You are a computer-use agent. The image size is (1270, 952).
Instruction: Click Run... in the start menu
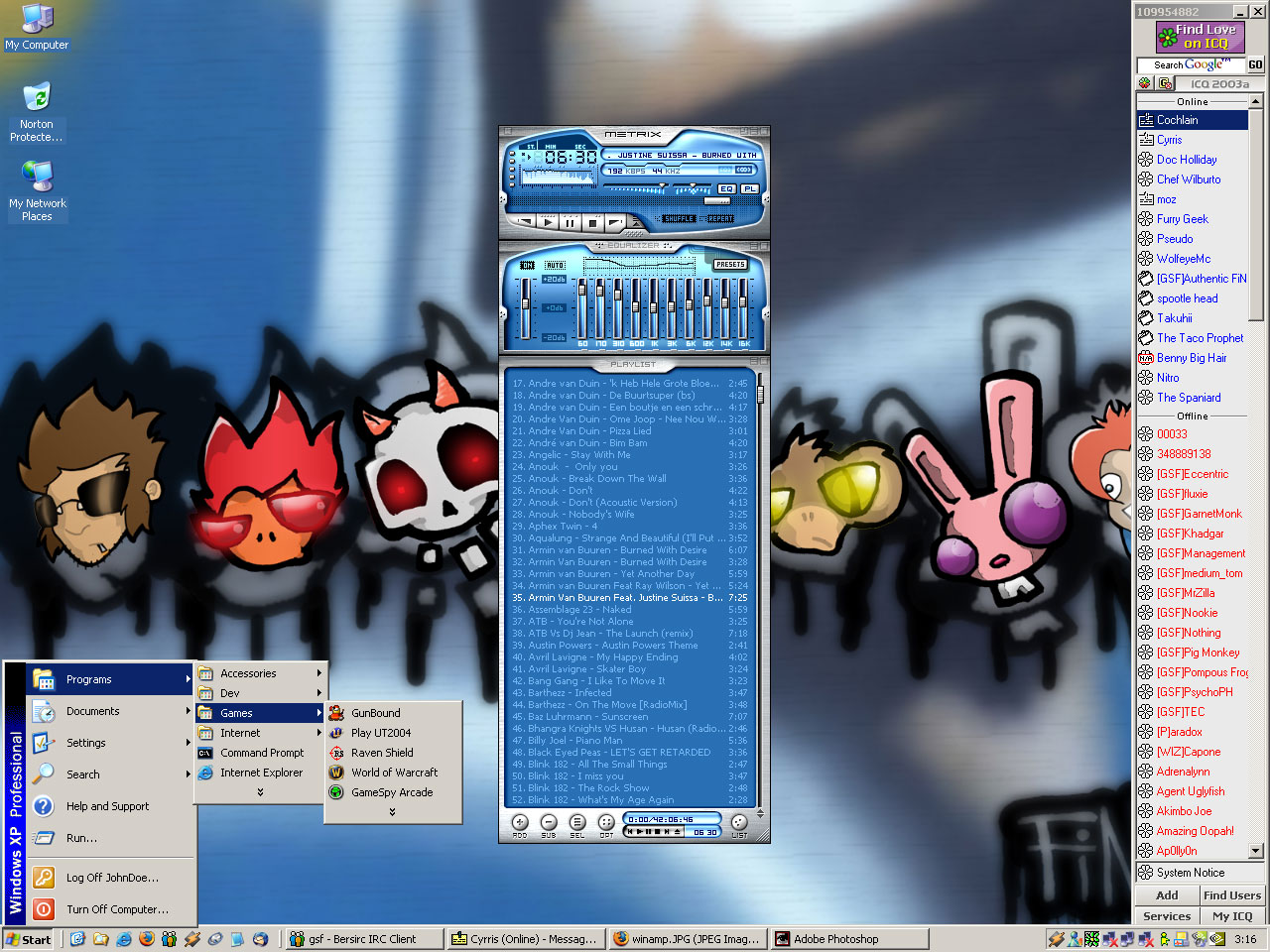(110, 838)
